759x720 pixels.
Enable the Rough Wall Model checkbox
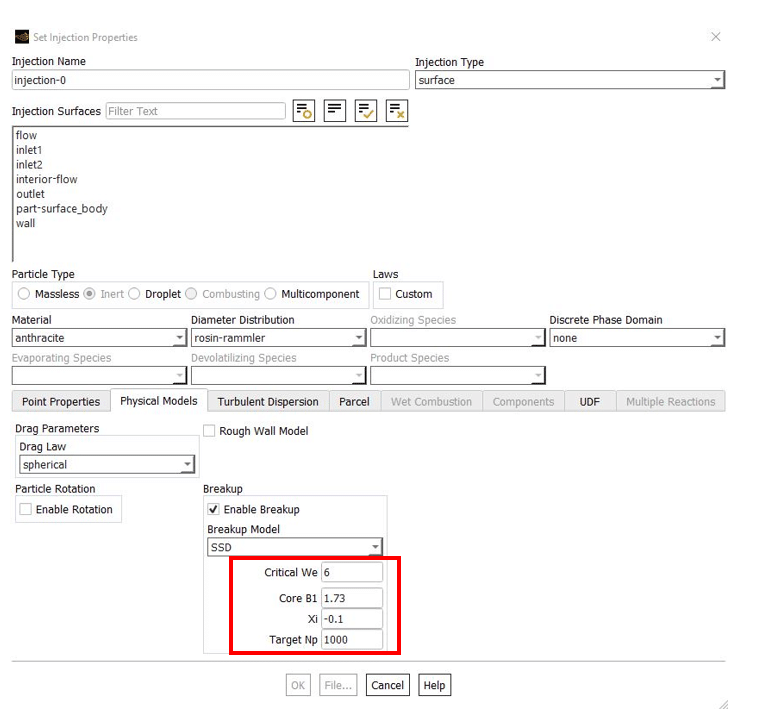210,431
